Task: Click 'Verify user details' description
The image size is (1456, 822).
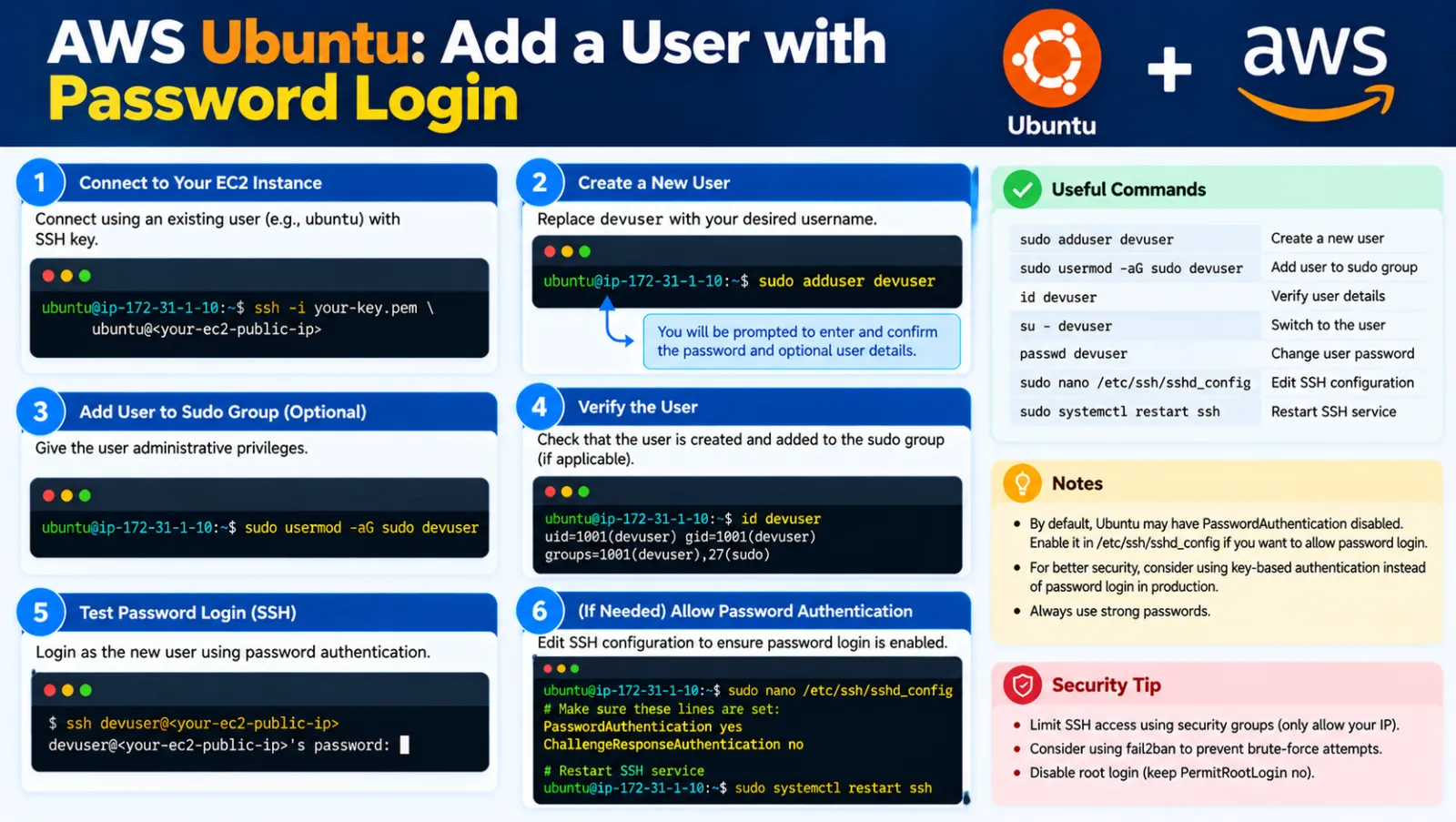Action: [x=1328, y=297]
